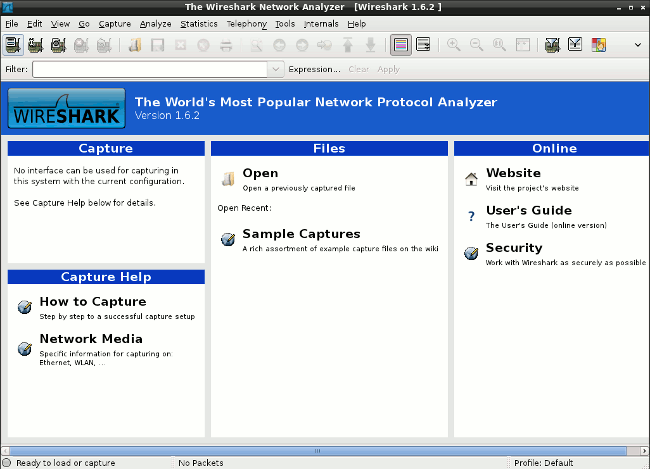The width and height of the screenshot is (650, 469).
Task: Start a new live capture icon
Action: pos(58,45)
